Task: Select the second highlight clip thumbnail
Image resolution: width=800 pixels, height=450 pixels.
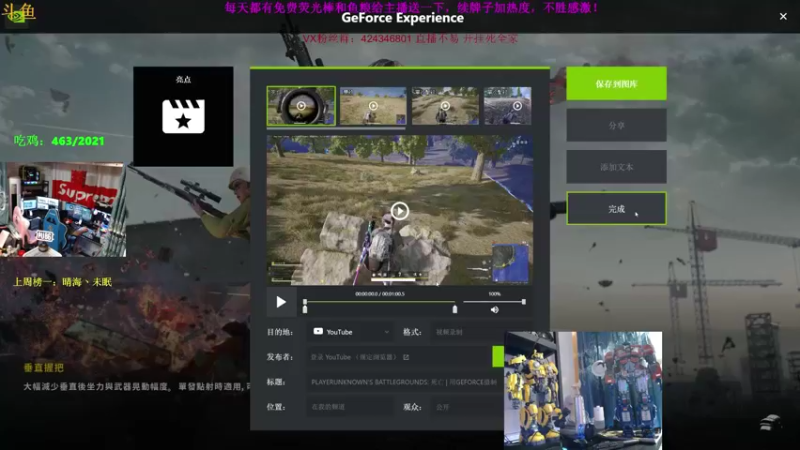Action: pyautogui.click(x=373, y=106)
